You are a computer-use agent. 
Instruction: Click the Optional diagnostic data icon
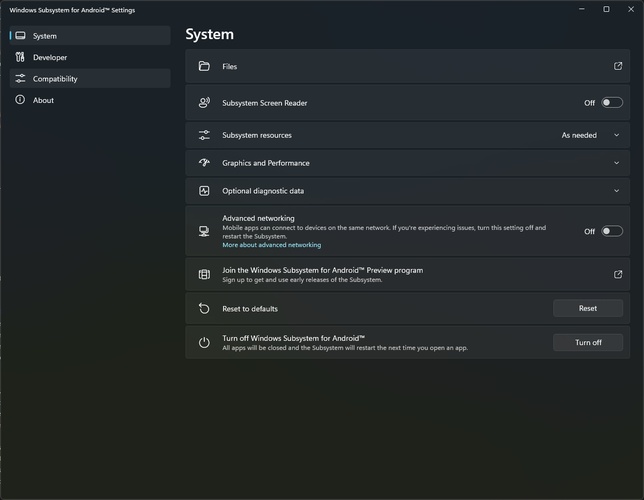[204, 191]
